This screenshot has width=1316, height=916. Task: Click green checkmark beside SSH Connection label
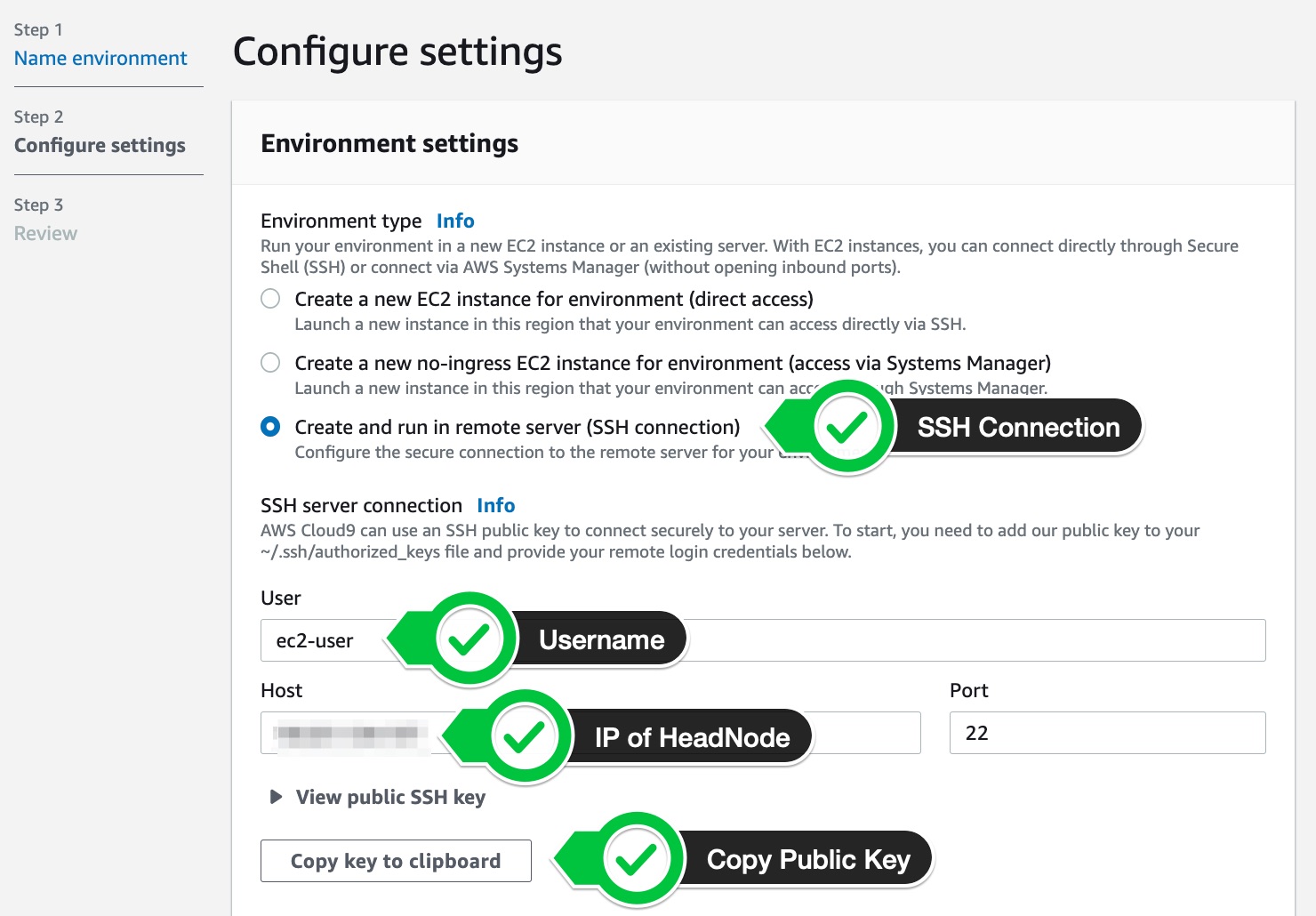[x=847, y=428]
